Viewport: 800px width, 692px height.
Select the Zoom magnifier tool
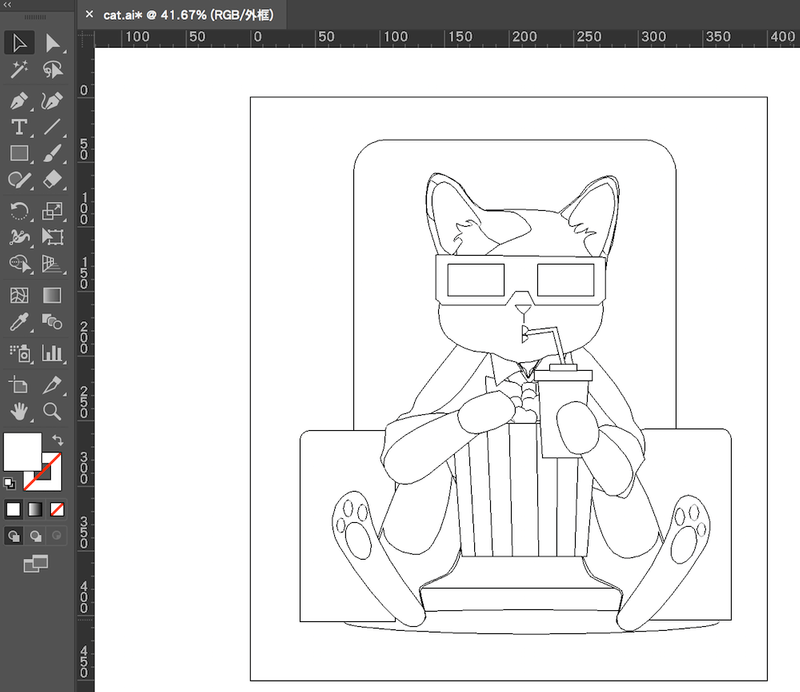click(x=52, y=410)
